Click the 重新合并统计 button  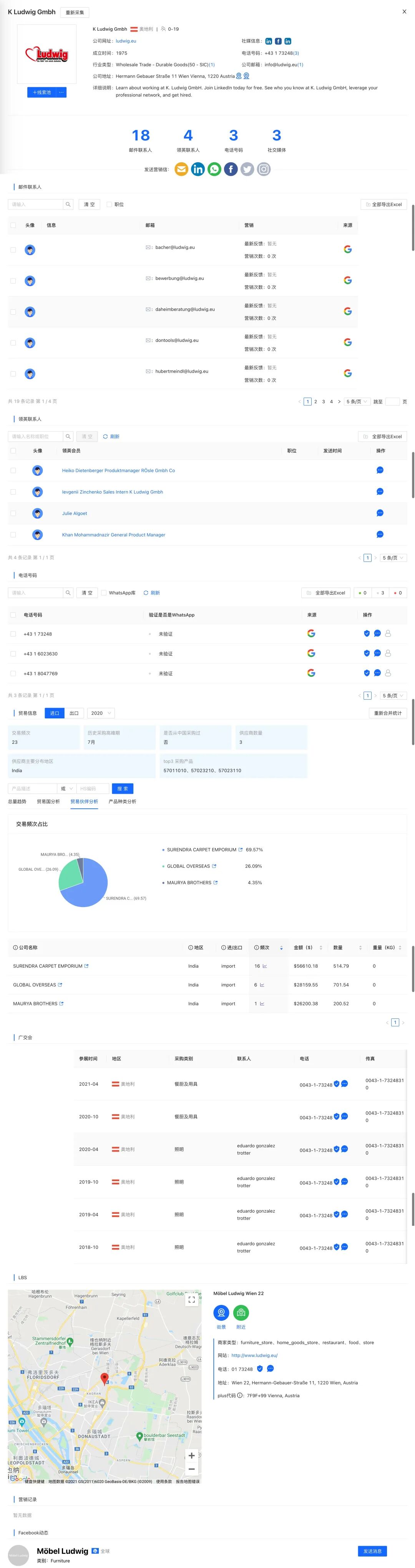click(388, 713)
